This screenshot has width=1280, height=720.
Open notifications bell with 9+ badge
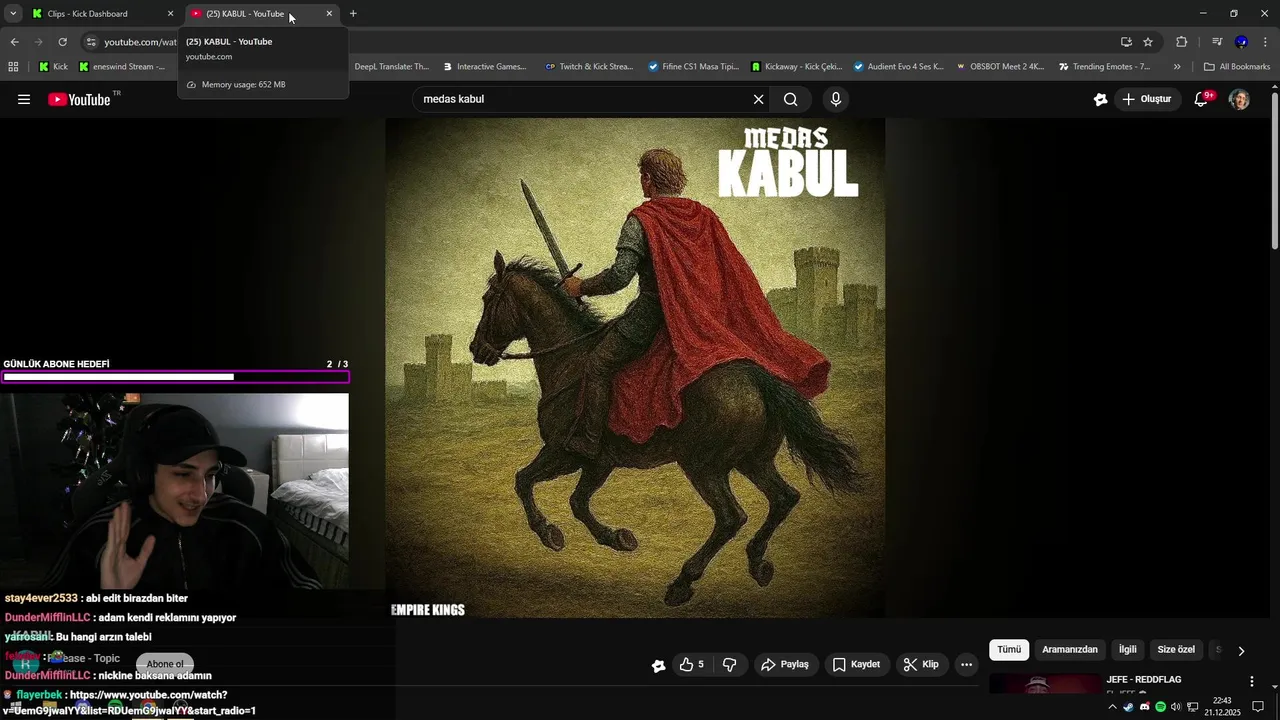point(1203,99)
